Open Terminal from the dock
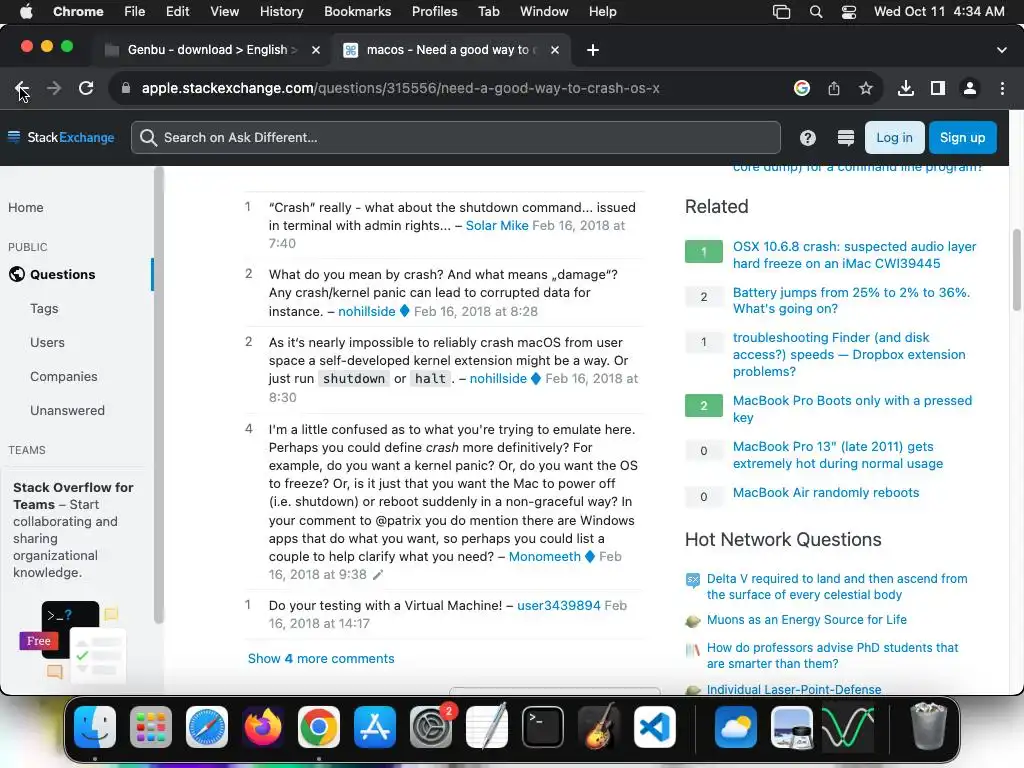 pyautogui.click(x=543, y=727)
